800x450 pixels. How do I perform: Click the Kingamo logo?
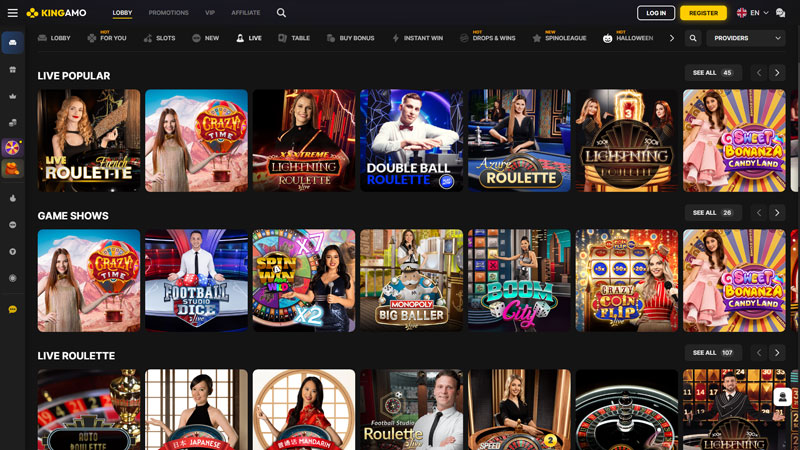pyautogui.click(x=57, y=13)
